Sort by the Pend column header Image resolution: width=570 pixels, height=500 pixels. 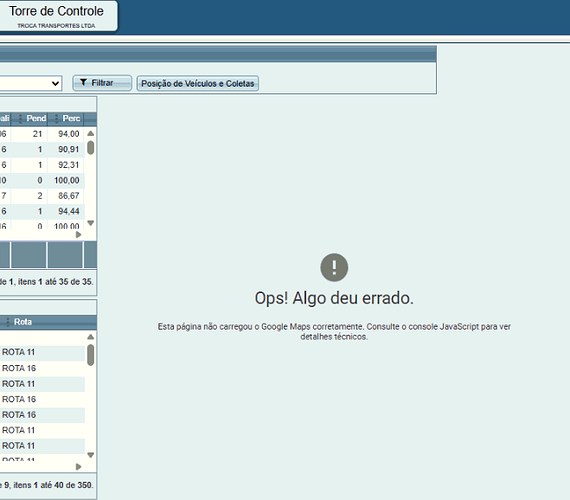pos(36,118)
